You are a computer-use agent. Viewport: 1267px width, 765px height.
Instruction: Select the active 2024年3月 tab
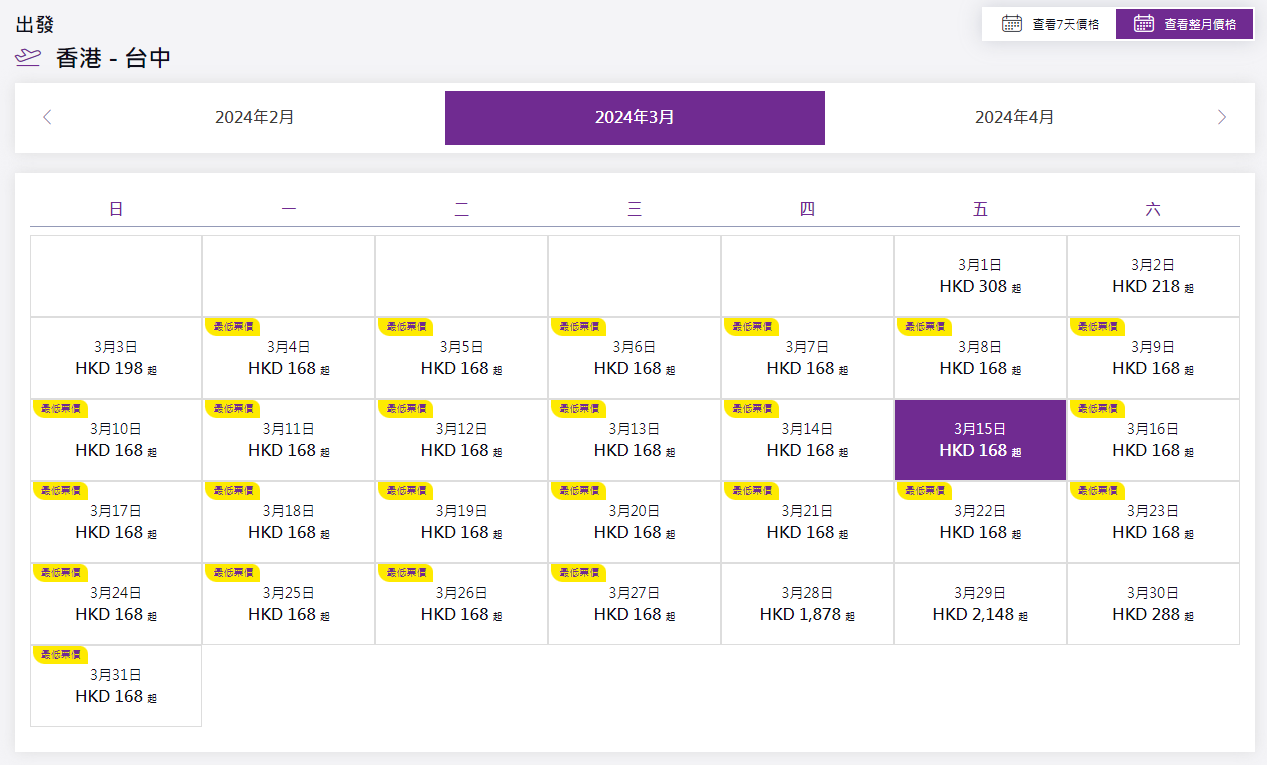coord(634,118)
